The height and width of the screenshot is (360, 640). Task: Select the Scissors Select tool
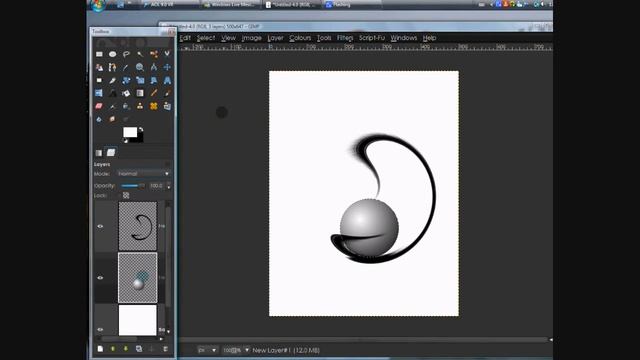[167, 54]
